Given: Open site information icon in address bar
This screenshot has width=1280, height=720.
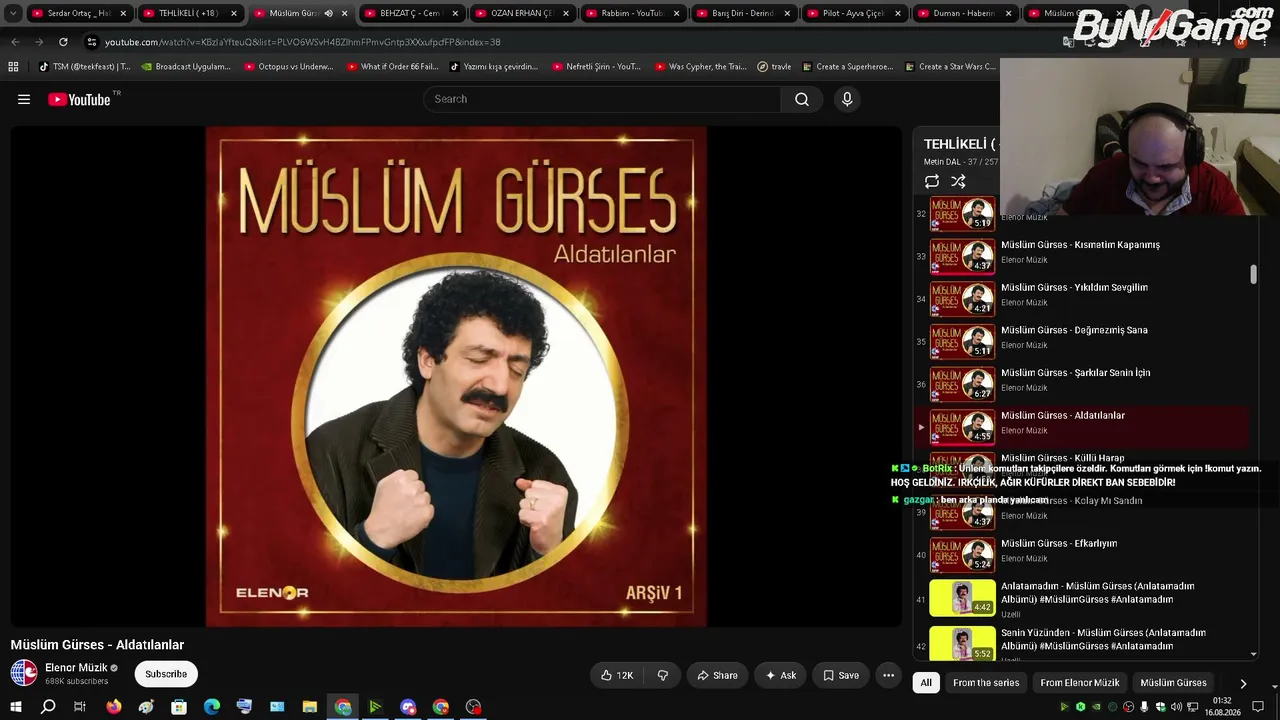Looking at the screenshot, I should point(92,42).
